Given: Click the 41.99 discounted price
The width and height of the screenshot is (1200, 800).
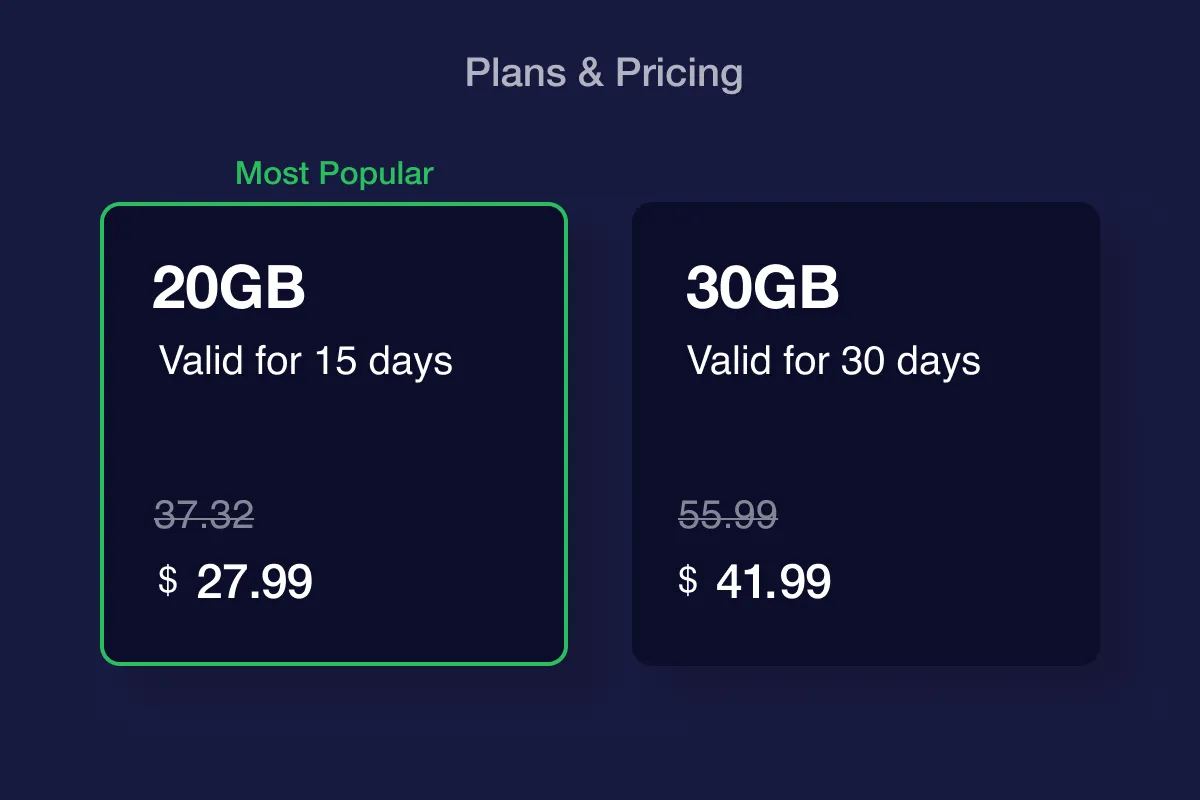Looking at the screenshot, I should (773, 582).
